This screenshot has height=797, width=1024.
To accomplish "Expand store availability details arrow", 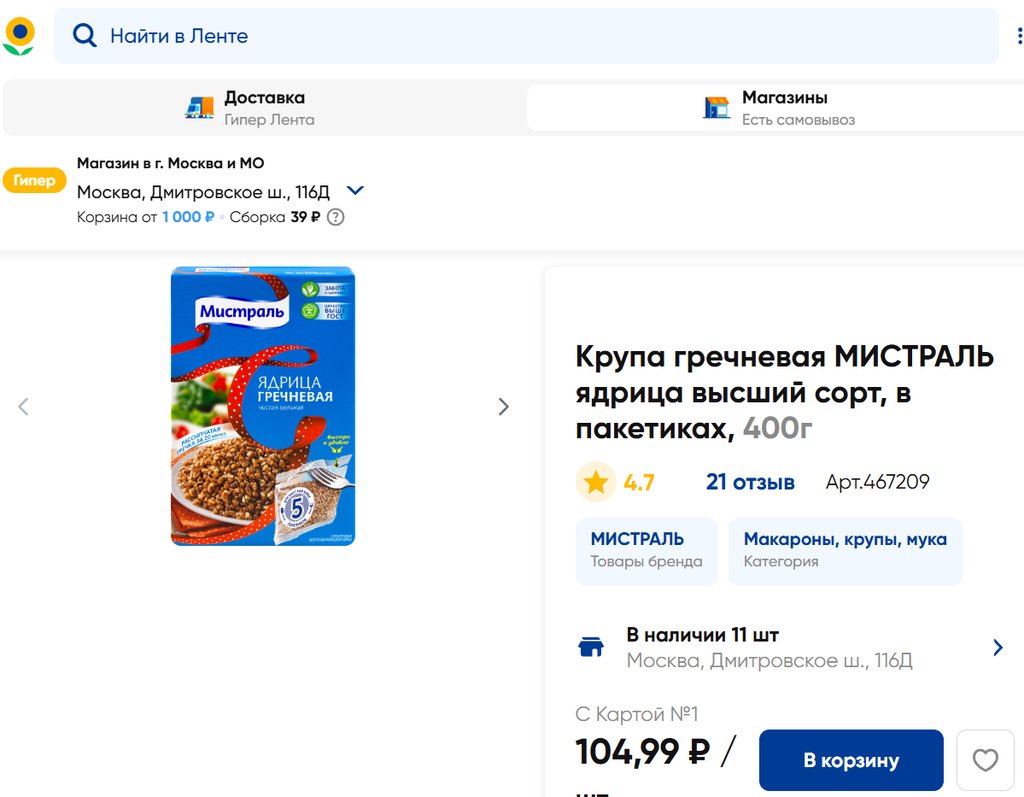I will coord(997,647).
